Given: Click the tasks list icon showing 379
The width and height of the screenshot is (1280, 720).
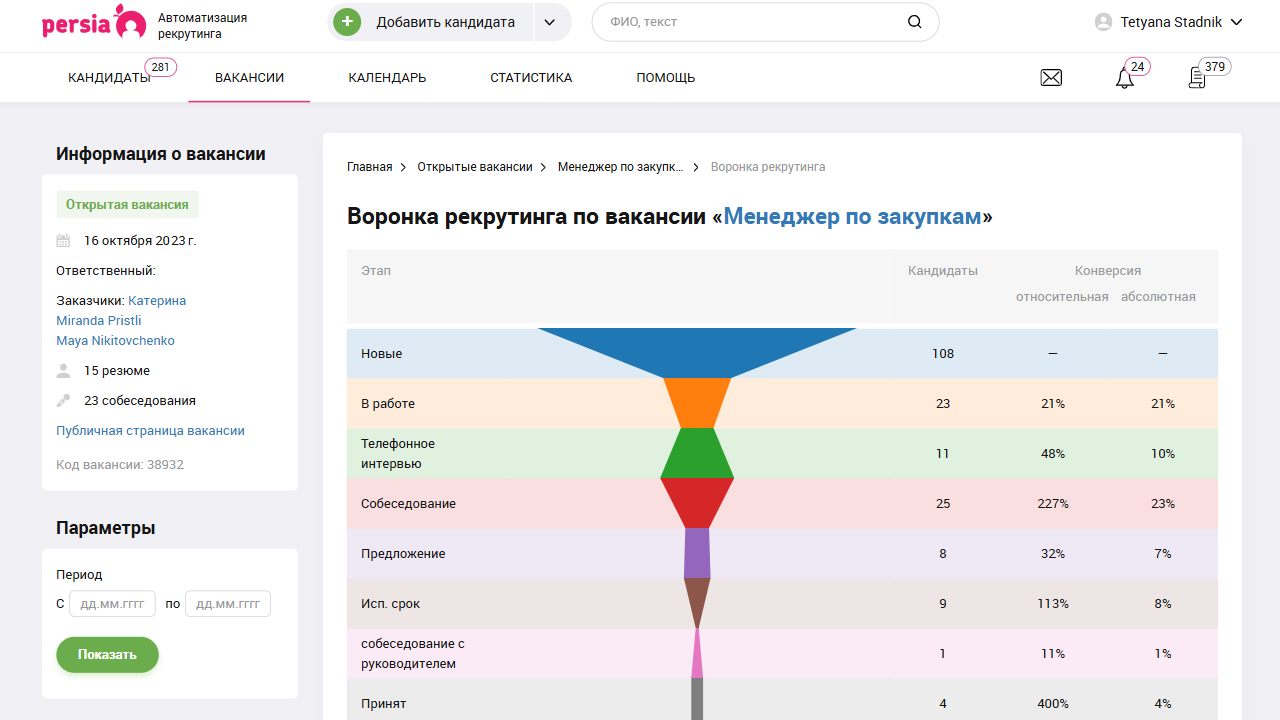Looking at the screenshot, I should point(1197,77).
